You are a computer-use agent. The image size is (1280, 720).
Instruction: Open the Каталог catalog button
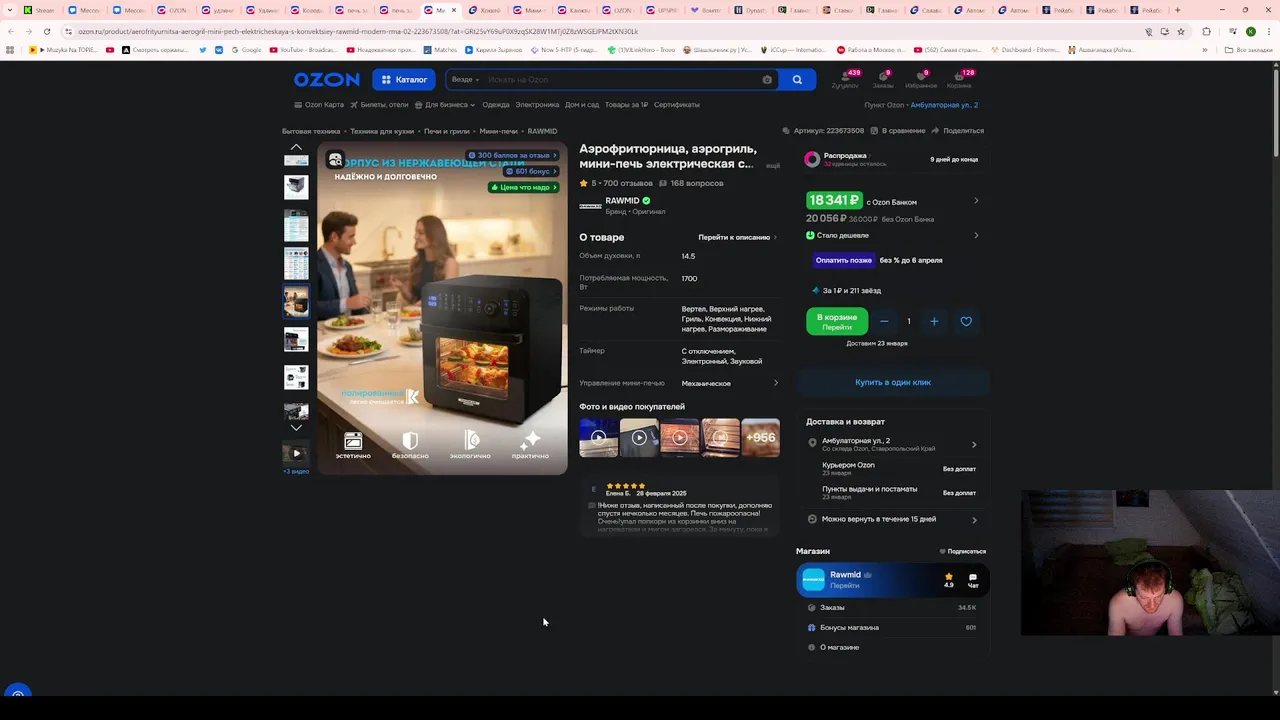click(404, 80)
